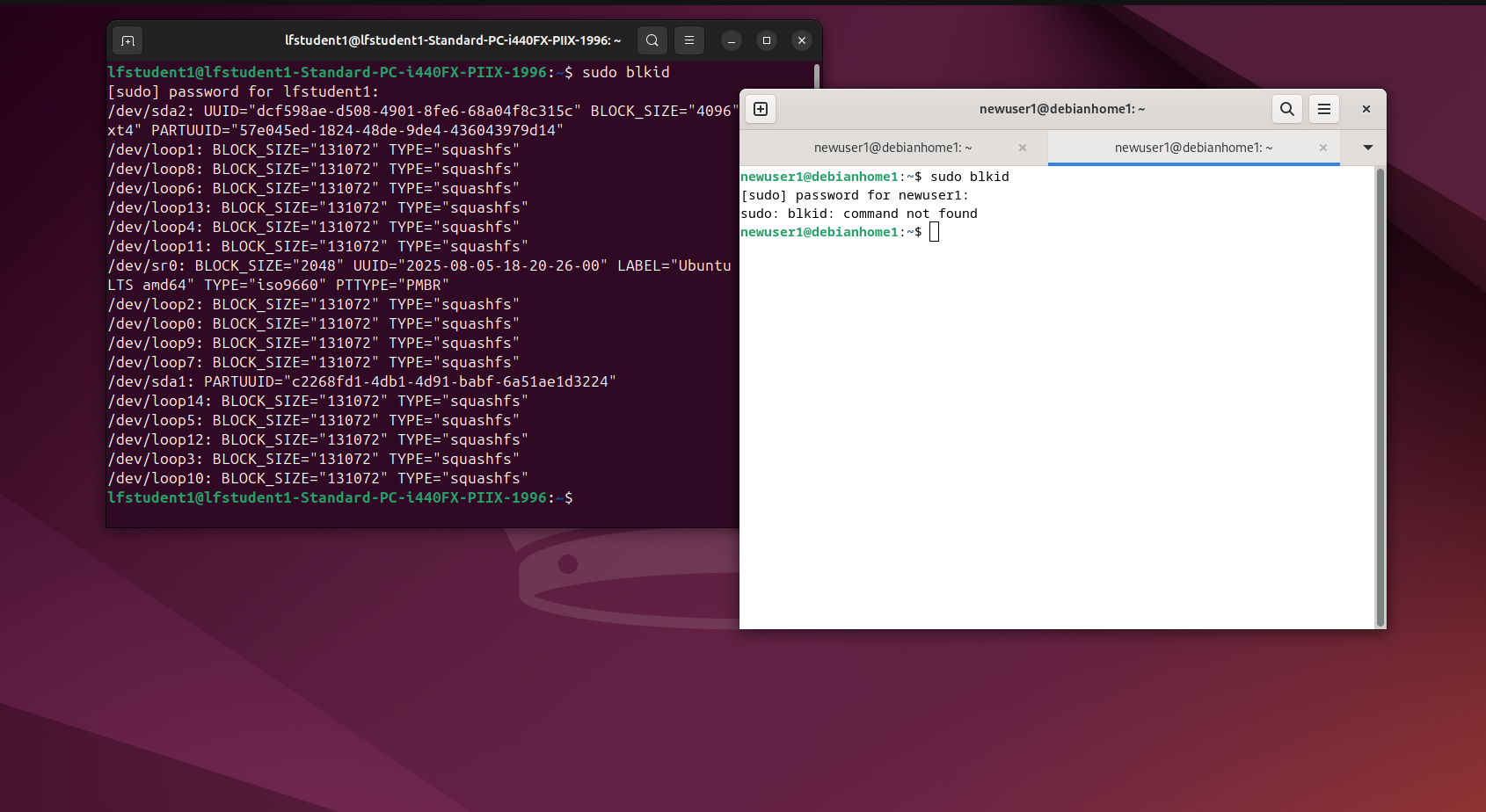This screenshot has height=812, width=1486.
Task: Maximize the lfstudent1 terminal window
Action: (x=767, y=40)
